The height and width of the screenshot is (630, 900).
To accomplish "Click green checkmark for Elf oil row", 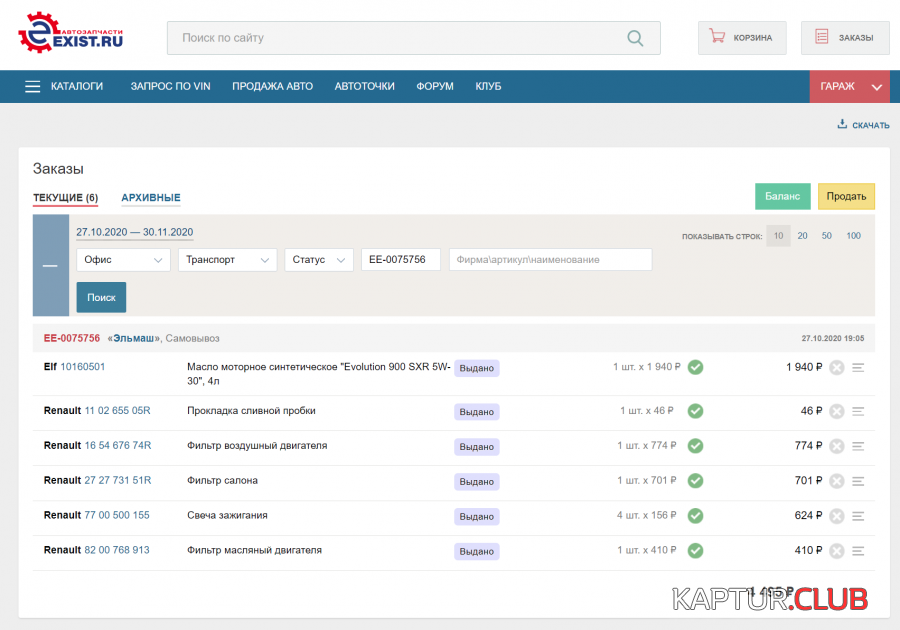I will tap(696, 367).
